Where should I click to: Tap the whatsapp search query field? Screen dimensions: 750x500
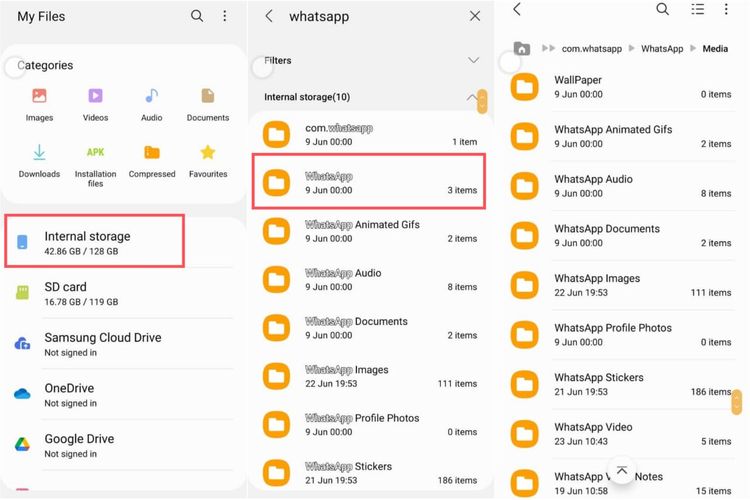[x=319, y=16]
